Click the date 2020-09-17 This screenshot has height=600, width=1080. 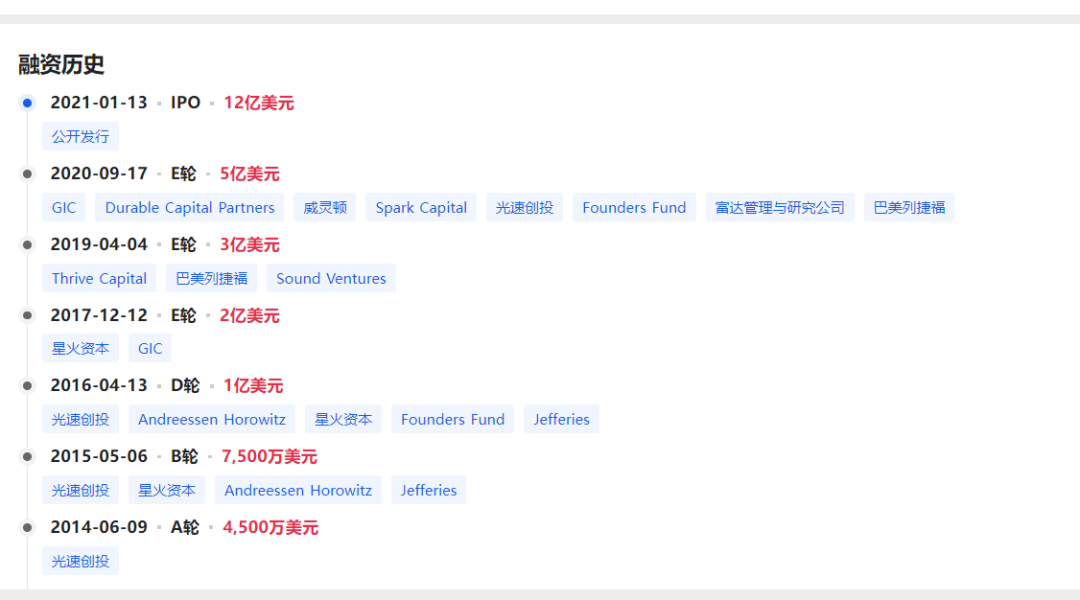tap(99, 174)
